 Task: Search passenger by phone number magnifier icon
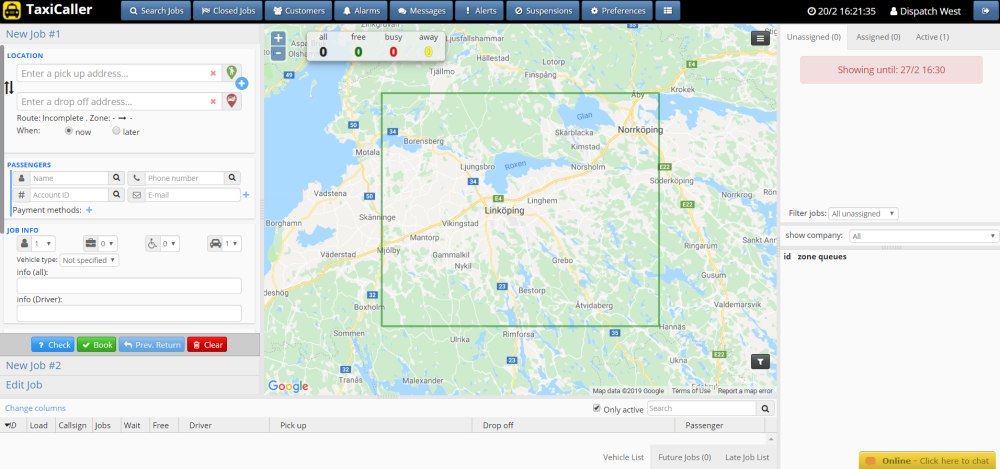pyautogui.click(x=233, y=178)
